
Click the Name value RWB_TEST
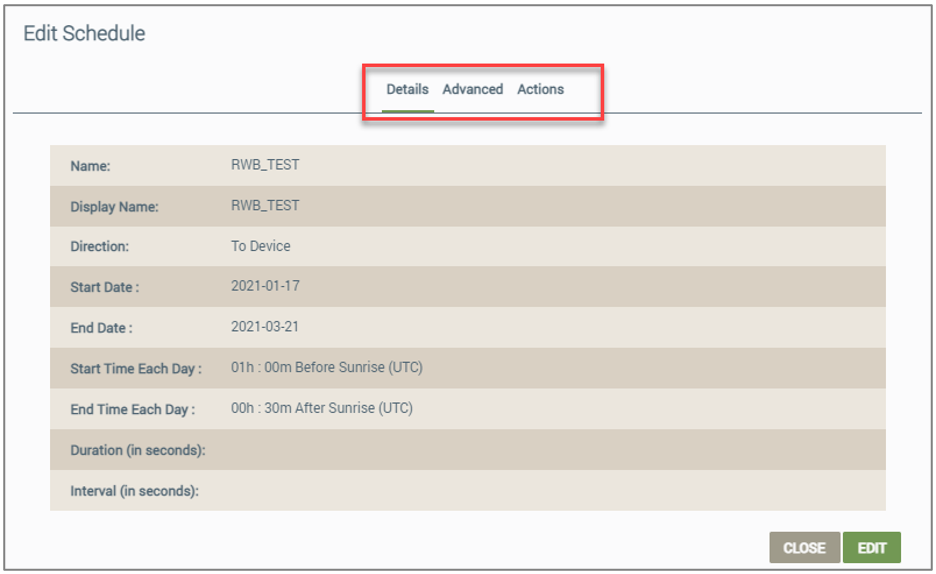[265, 165]
